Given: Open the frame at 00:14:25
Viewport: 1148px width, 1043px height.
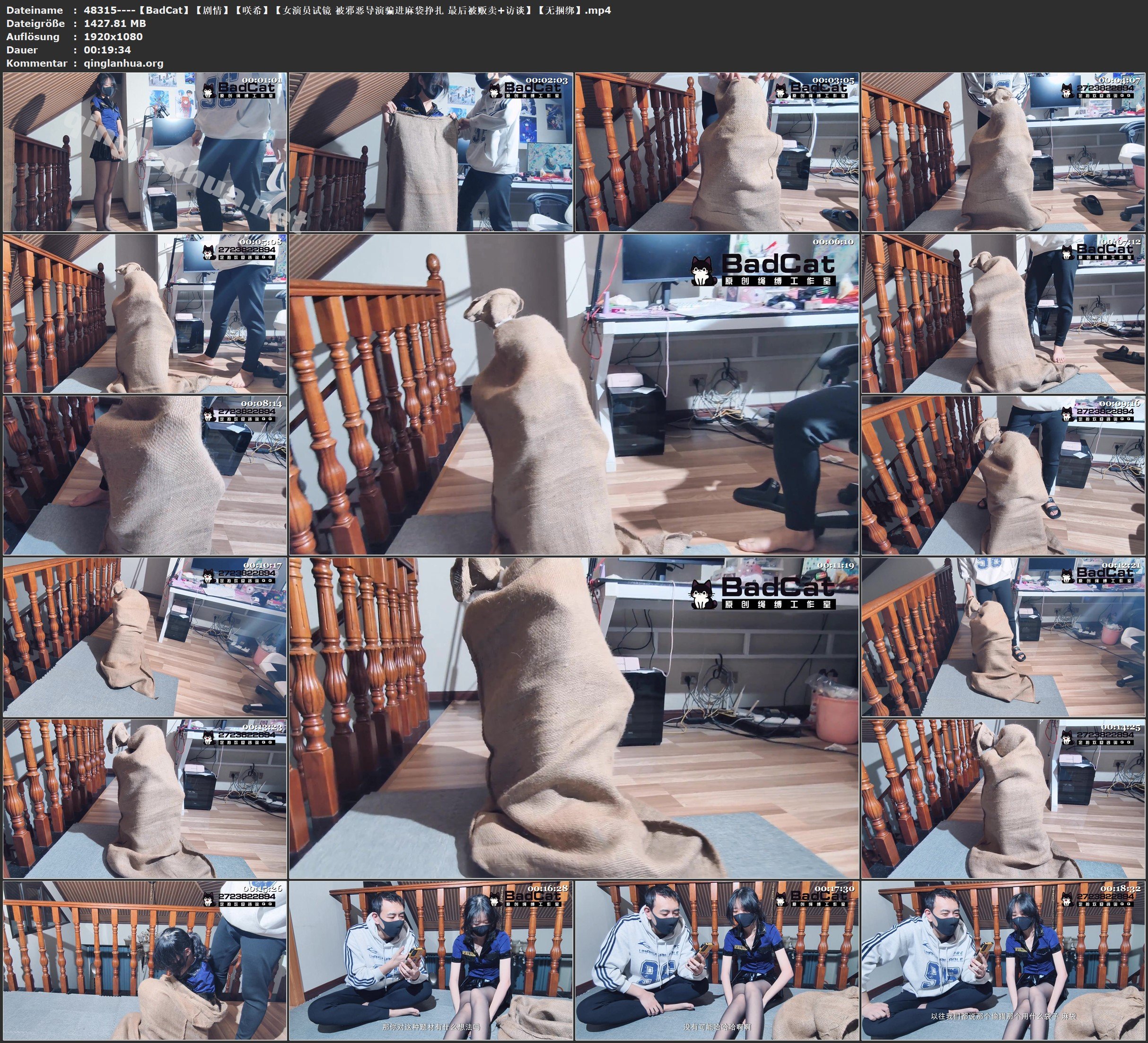Looking at the screenshot, I should coord(1003,798).
